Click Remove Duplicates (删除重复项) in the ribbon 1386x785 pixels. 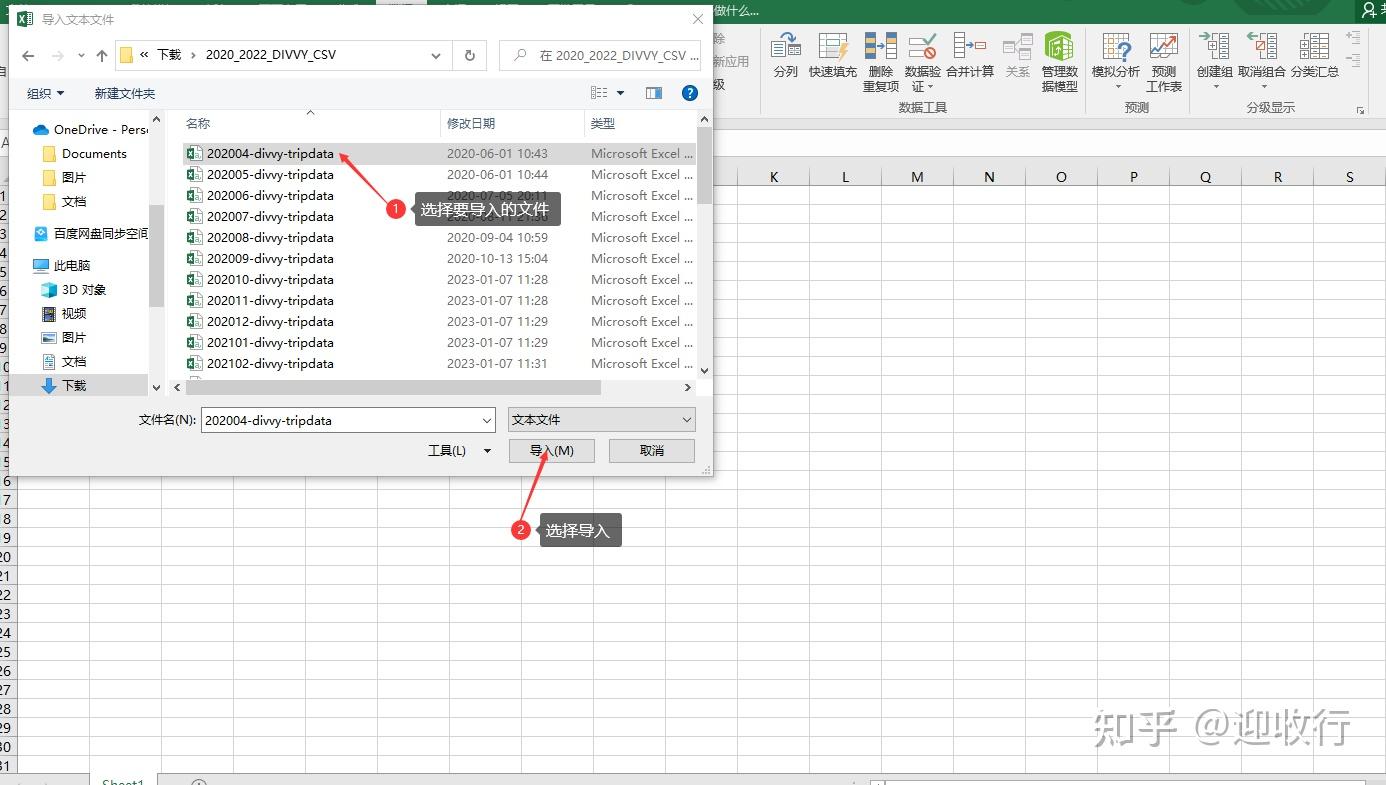pyautogui.click(x=881, y=62)
